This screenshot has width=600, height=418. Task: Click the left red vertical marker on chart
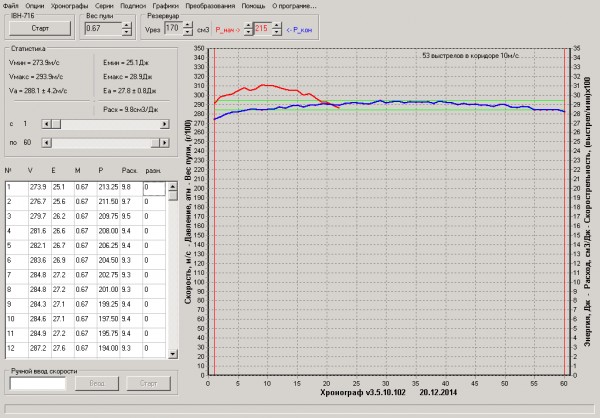pos(215,211)
